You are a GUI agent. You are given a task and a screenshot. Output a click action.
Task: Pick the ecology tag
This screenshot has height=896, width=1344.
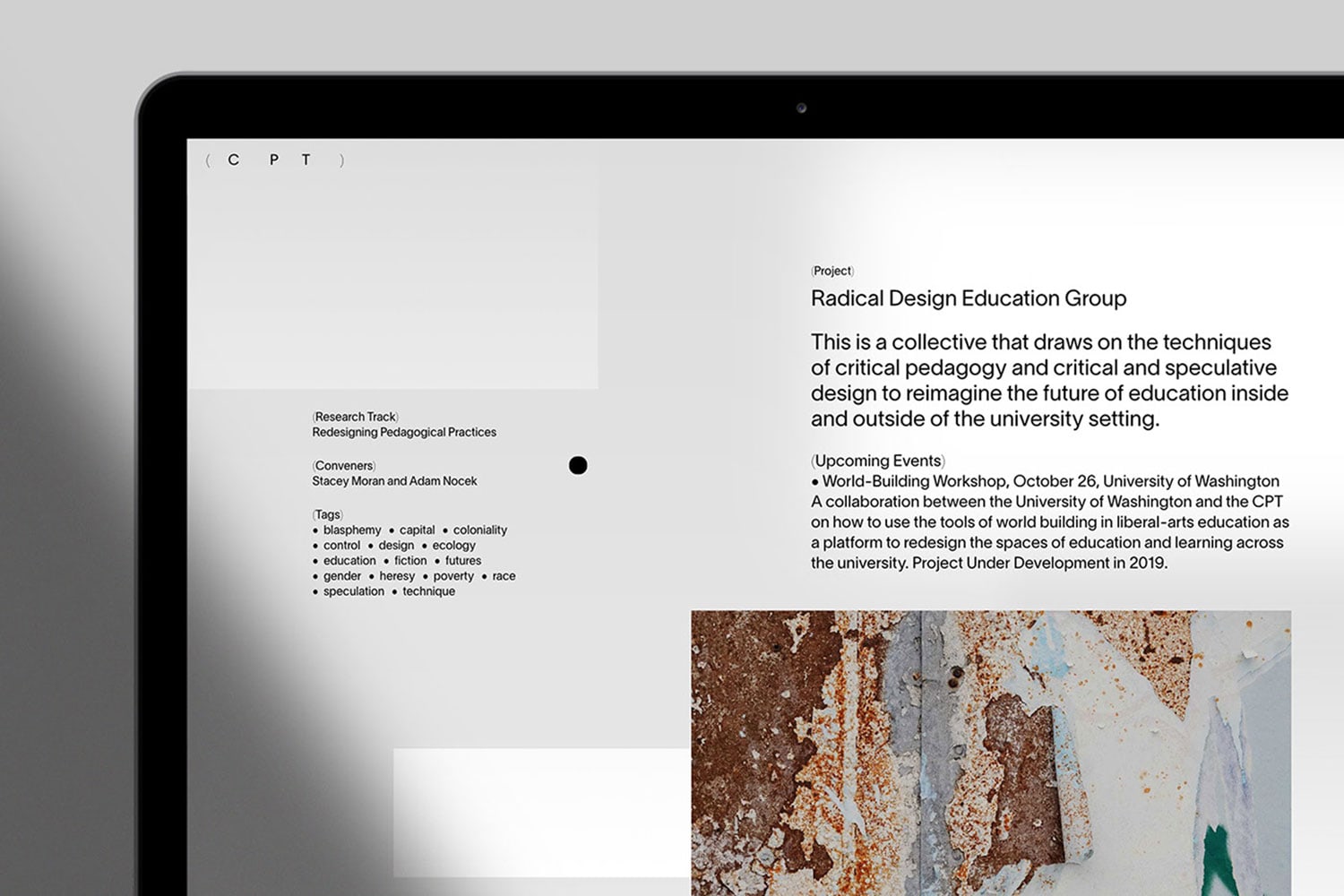coord(453,546)
